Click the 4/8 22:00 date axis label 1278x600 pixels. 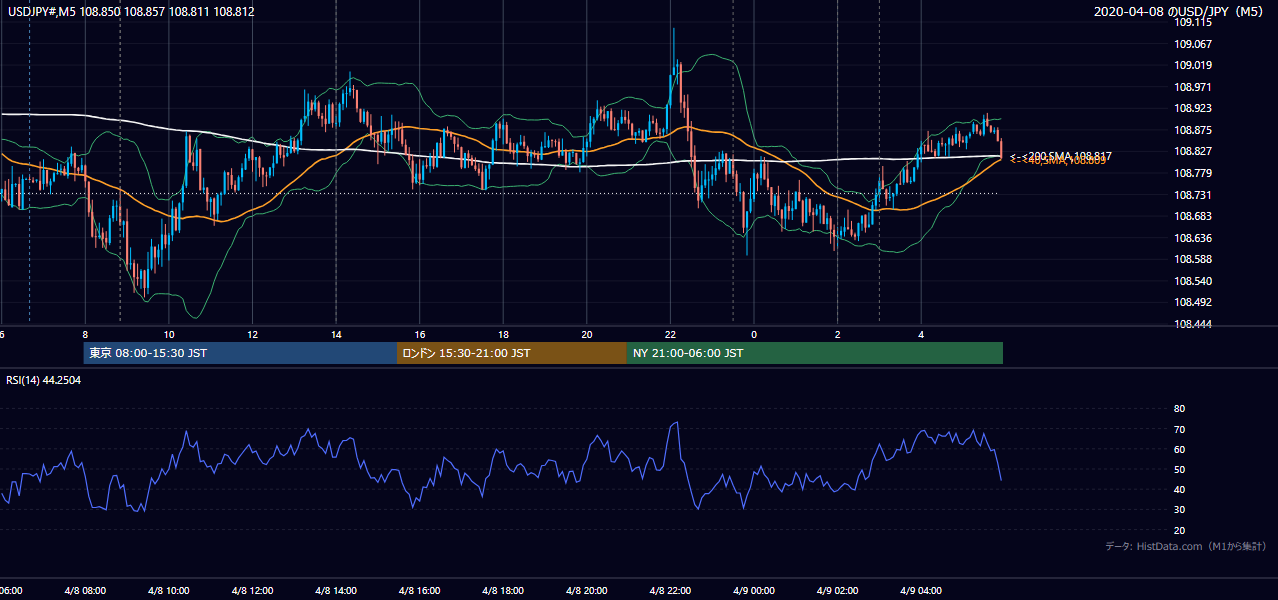(670, 591)
